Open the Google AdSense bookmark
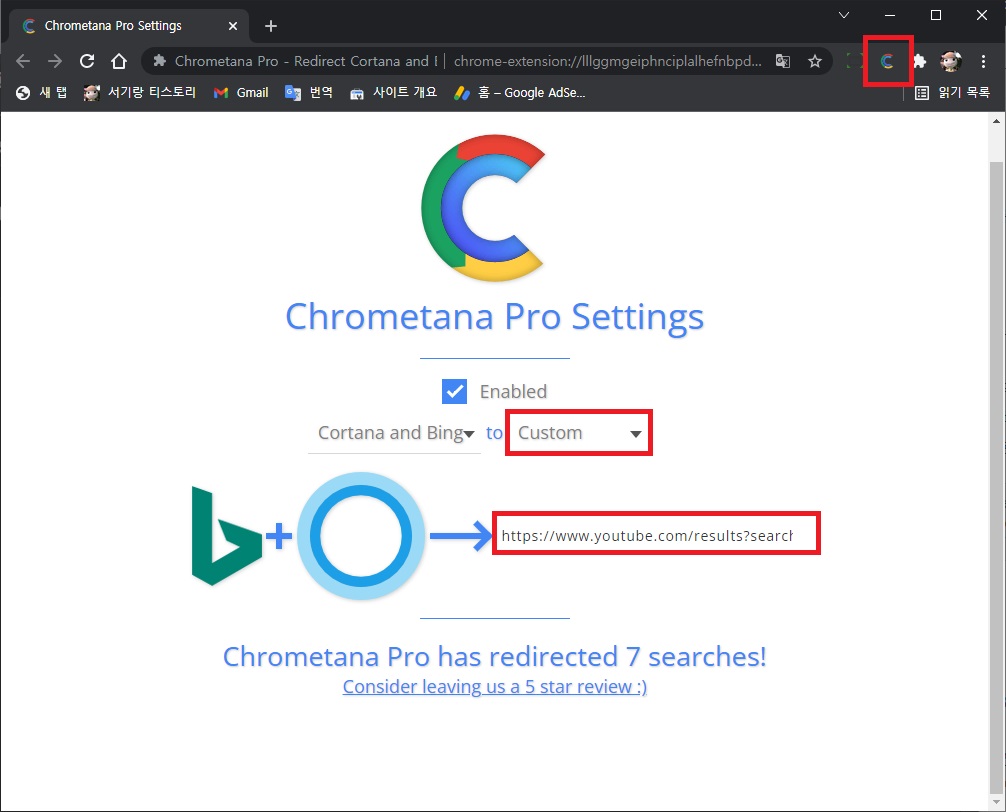 click(x=520, y=92)
